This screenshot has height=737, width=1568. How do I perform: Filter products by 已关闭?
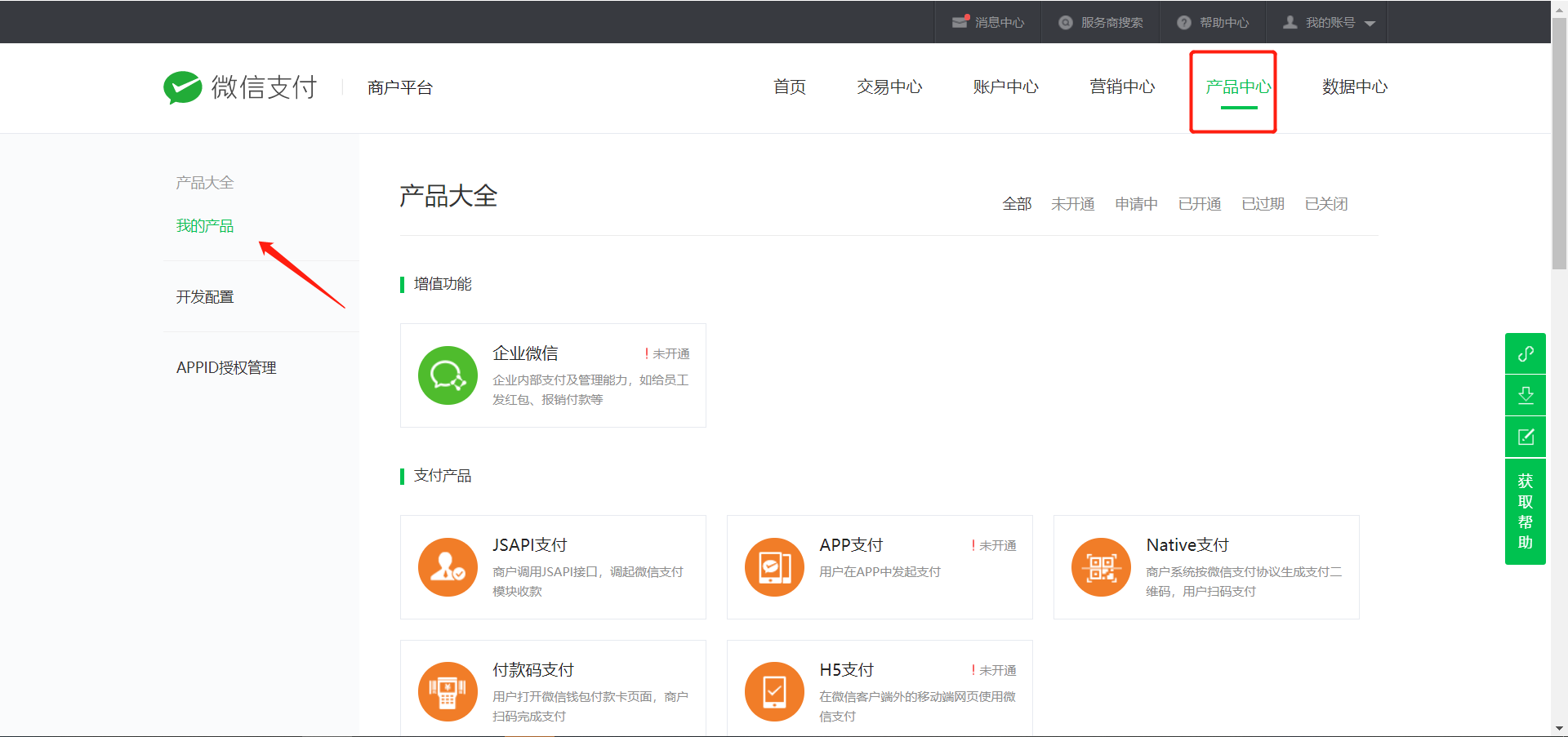(1326, 204)
